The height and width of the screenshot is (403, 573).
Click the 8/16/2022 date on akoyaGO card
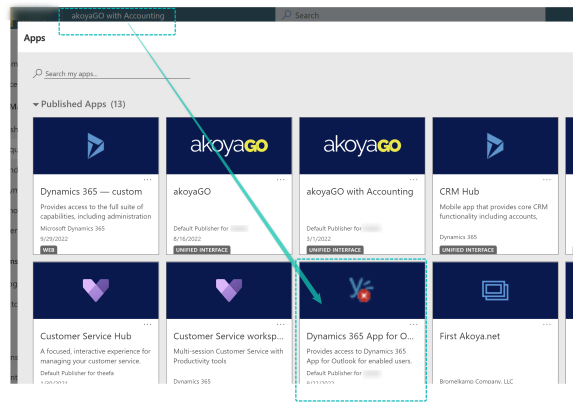coord(187,239)
